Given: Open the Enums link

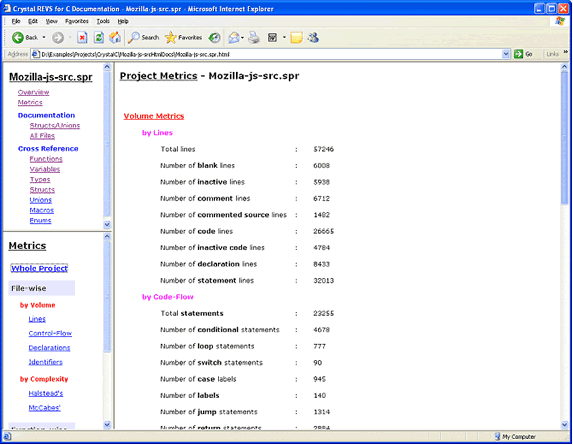Looking at the screenshot, I should (x=40, y=220).
